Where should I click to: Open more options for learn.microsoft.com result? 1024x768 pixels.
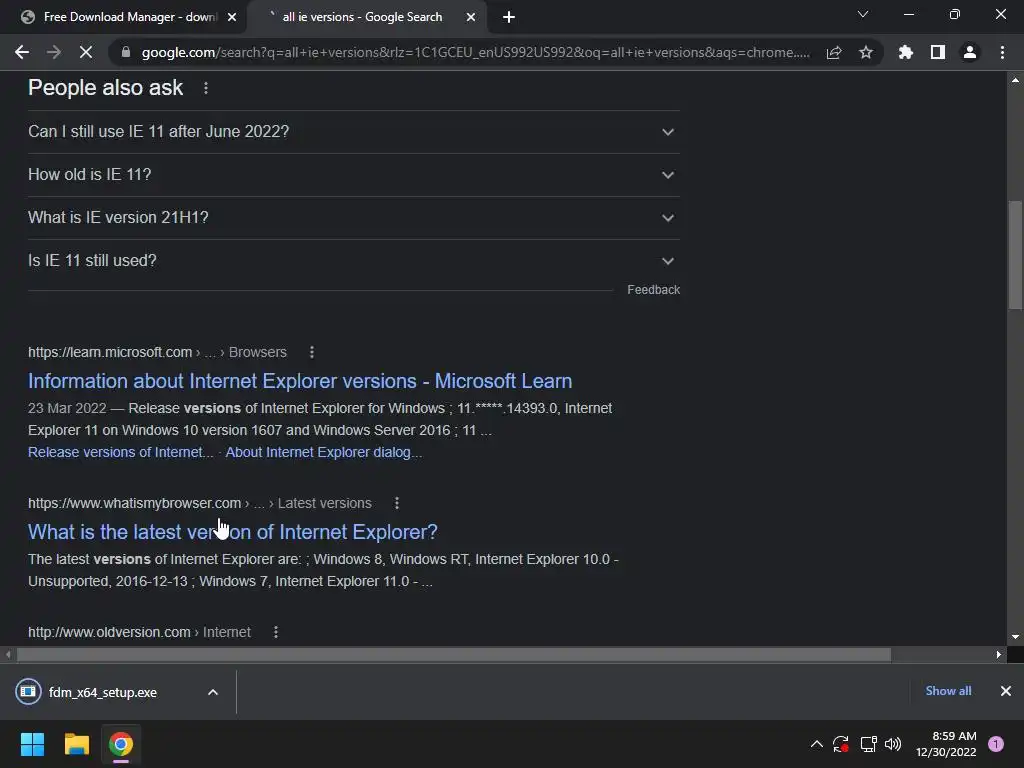312,353
